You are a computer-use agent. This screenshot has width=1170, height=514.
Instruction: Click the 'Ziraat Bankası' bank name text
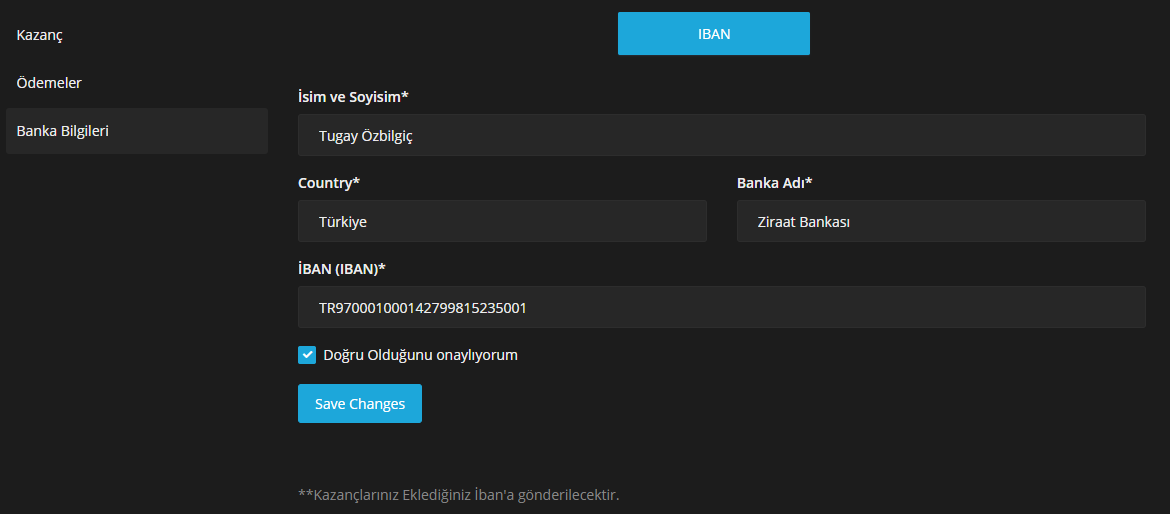[803, 222]
